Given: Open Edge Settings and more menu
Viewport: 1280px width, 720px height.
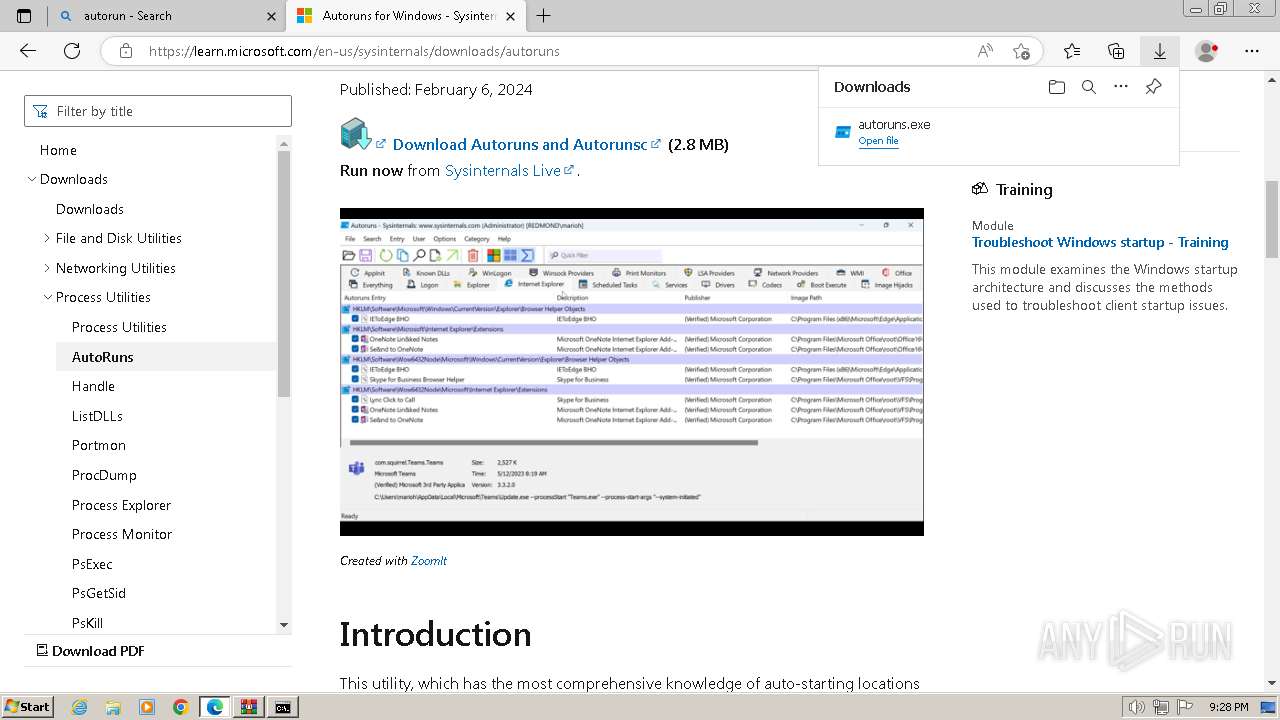Looking at the screenshot, I should click(x=1252, y=51).
